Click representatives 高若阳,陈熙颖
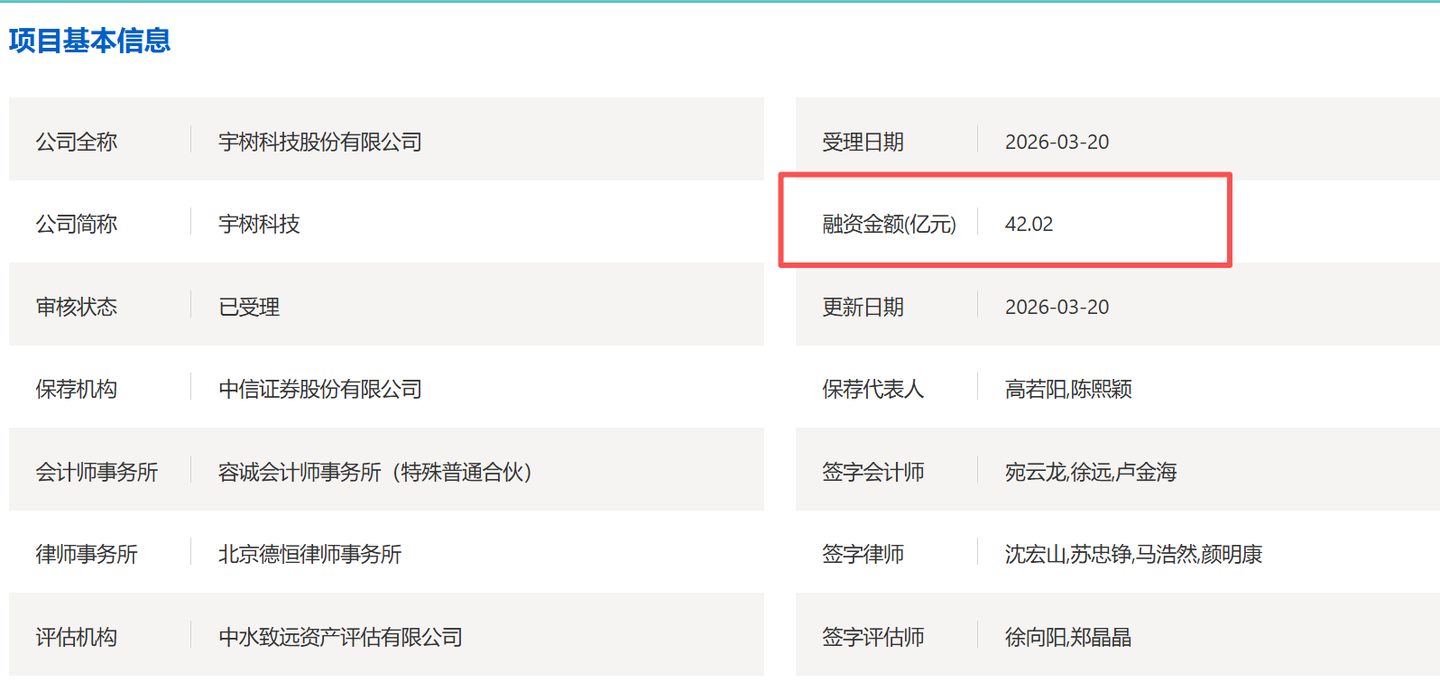This screenshot has height=682, width=1440. tap(1068, 389)
